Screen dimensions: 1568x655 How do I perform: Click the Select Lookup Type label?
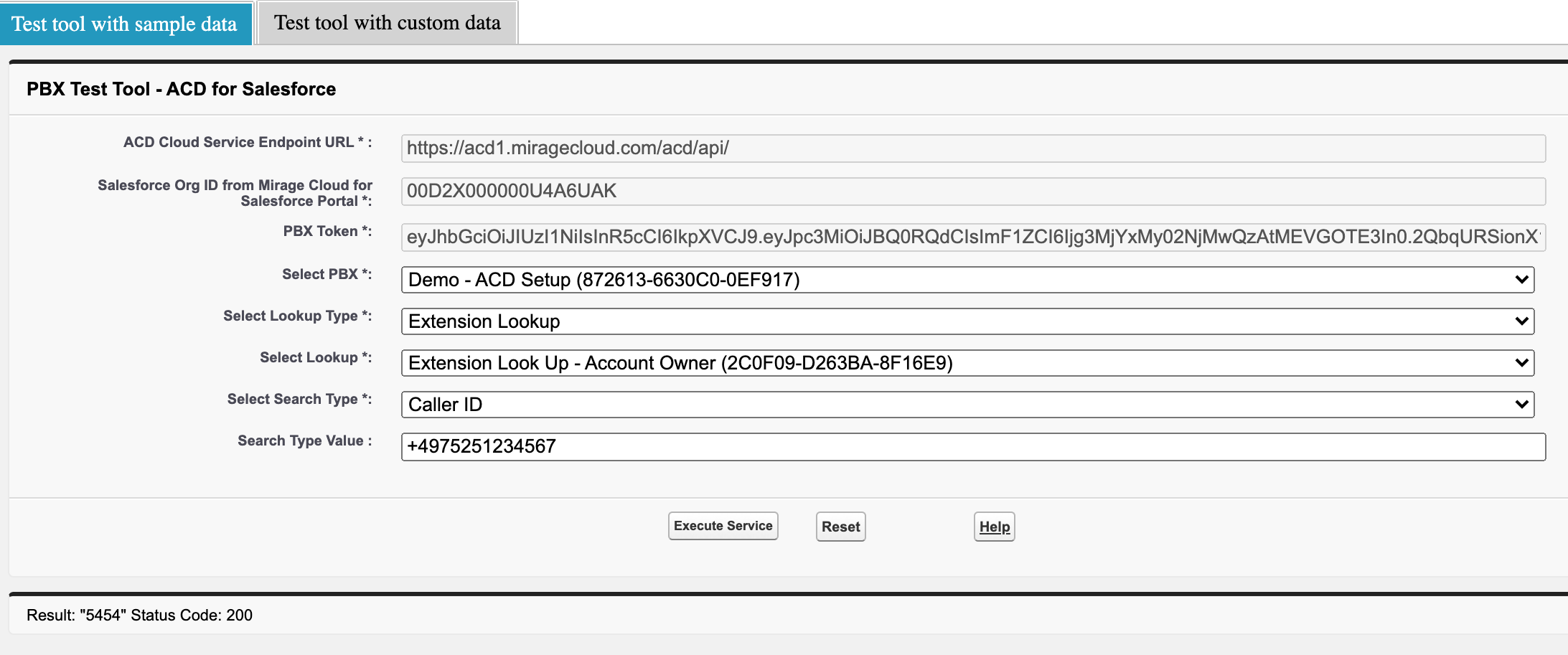tap(297, 316)
